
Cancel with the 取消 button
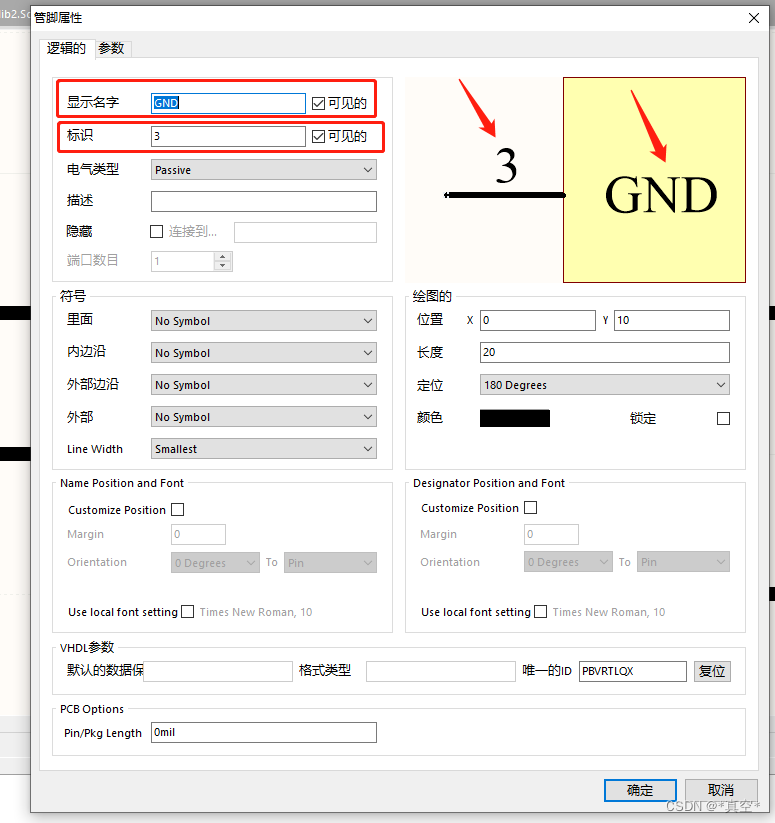click(x=721, y=790)
